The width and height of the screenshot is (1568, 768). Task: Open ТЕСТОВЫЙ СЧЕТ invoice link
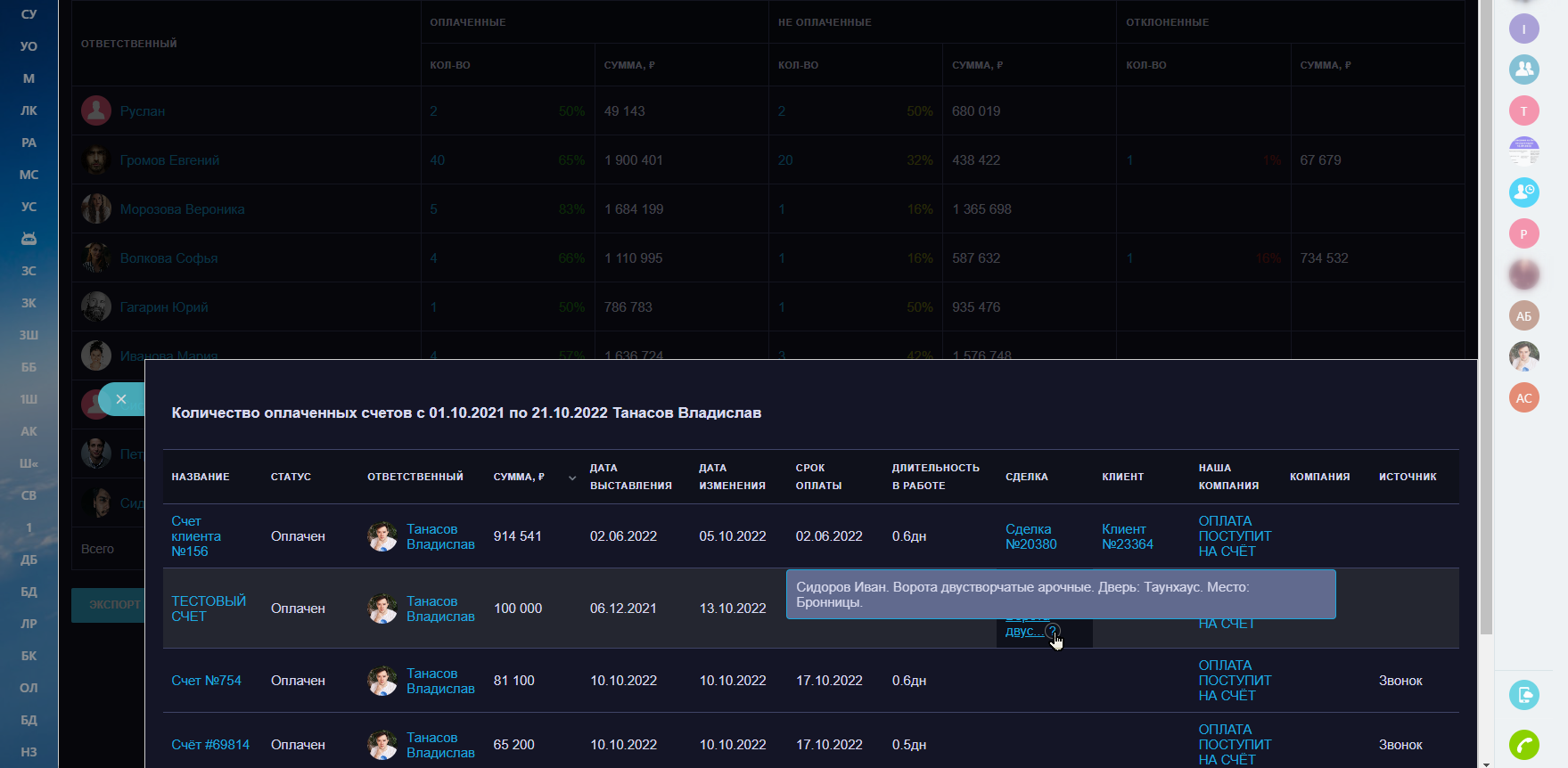click(x=209, y=609)
